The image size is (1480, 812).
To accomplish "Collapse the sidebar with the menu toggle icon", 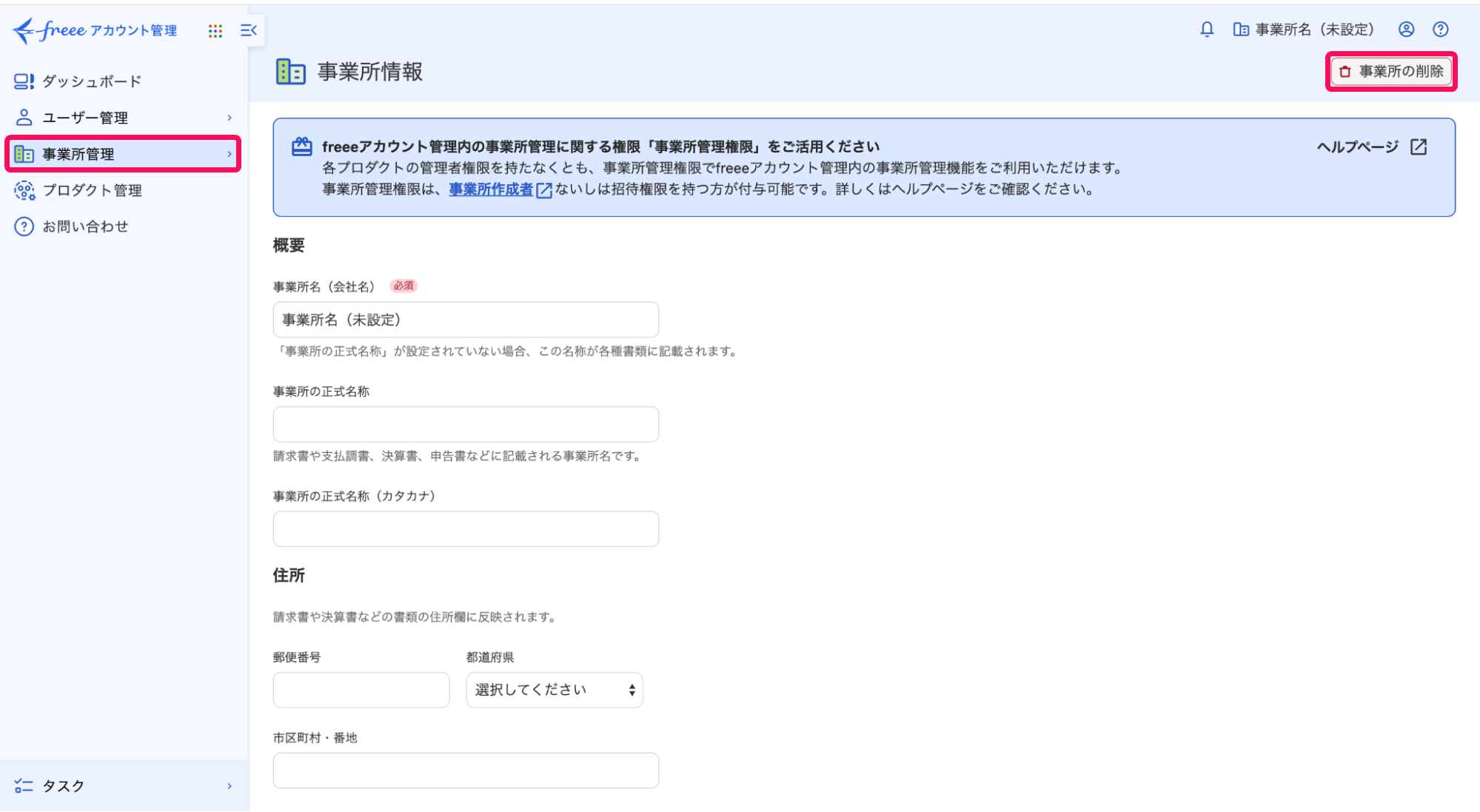I will coord(249,30).
